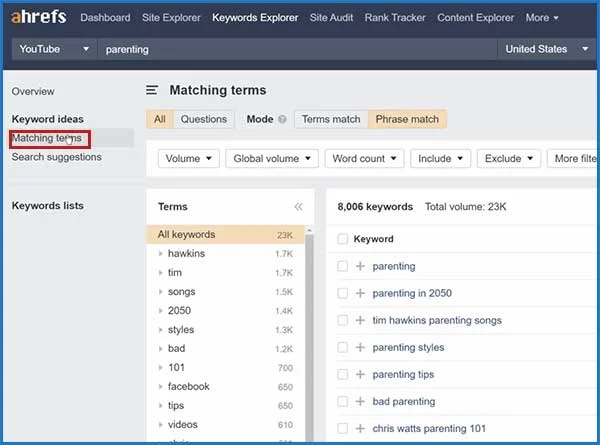
Task: Check the box for 'tim hawkins parenting songs'
Action: 342,320
